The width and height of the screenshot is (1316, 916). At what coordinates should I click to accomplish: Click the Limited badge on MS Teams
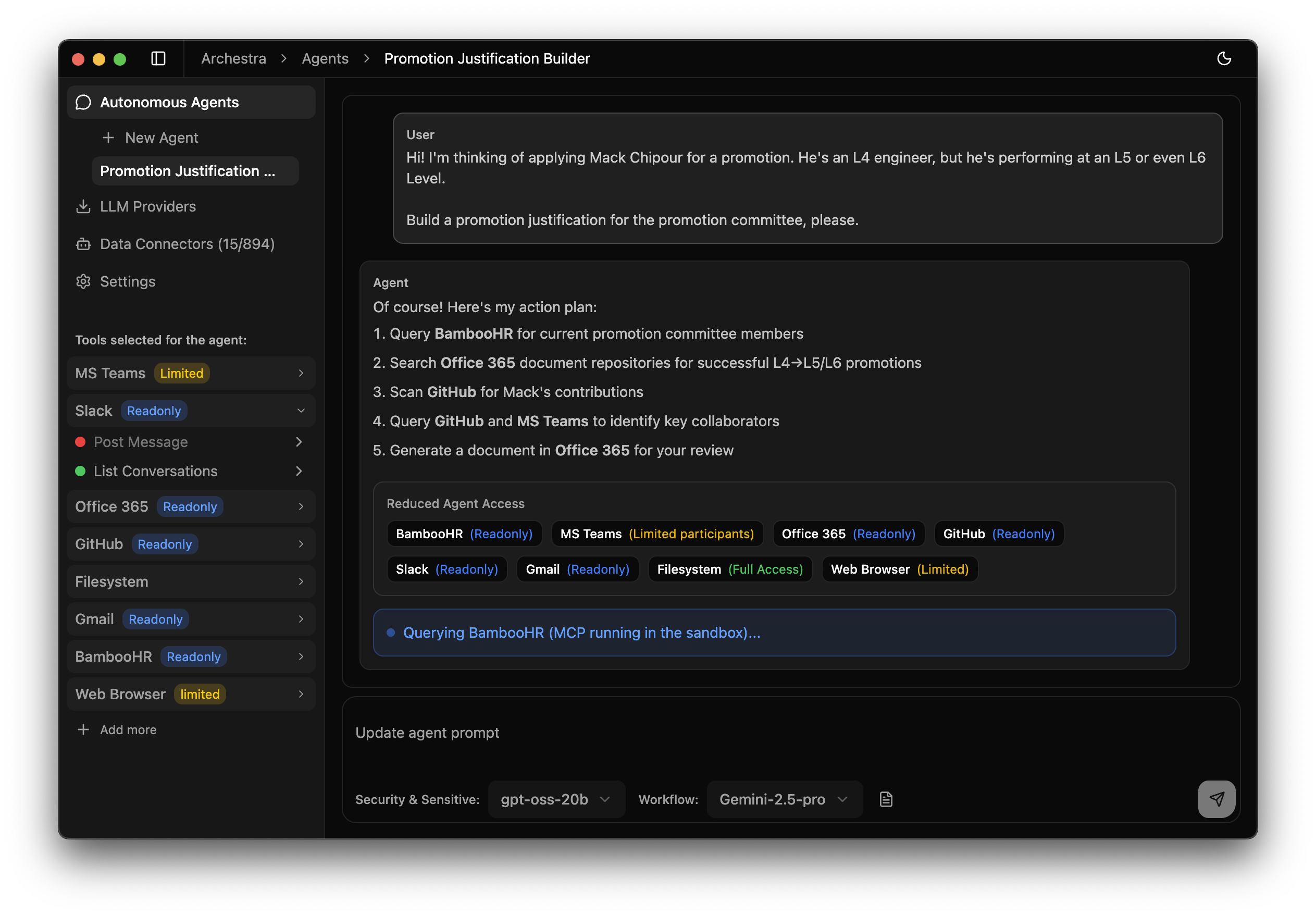pos(182,373)
